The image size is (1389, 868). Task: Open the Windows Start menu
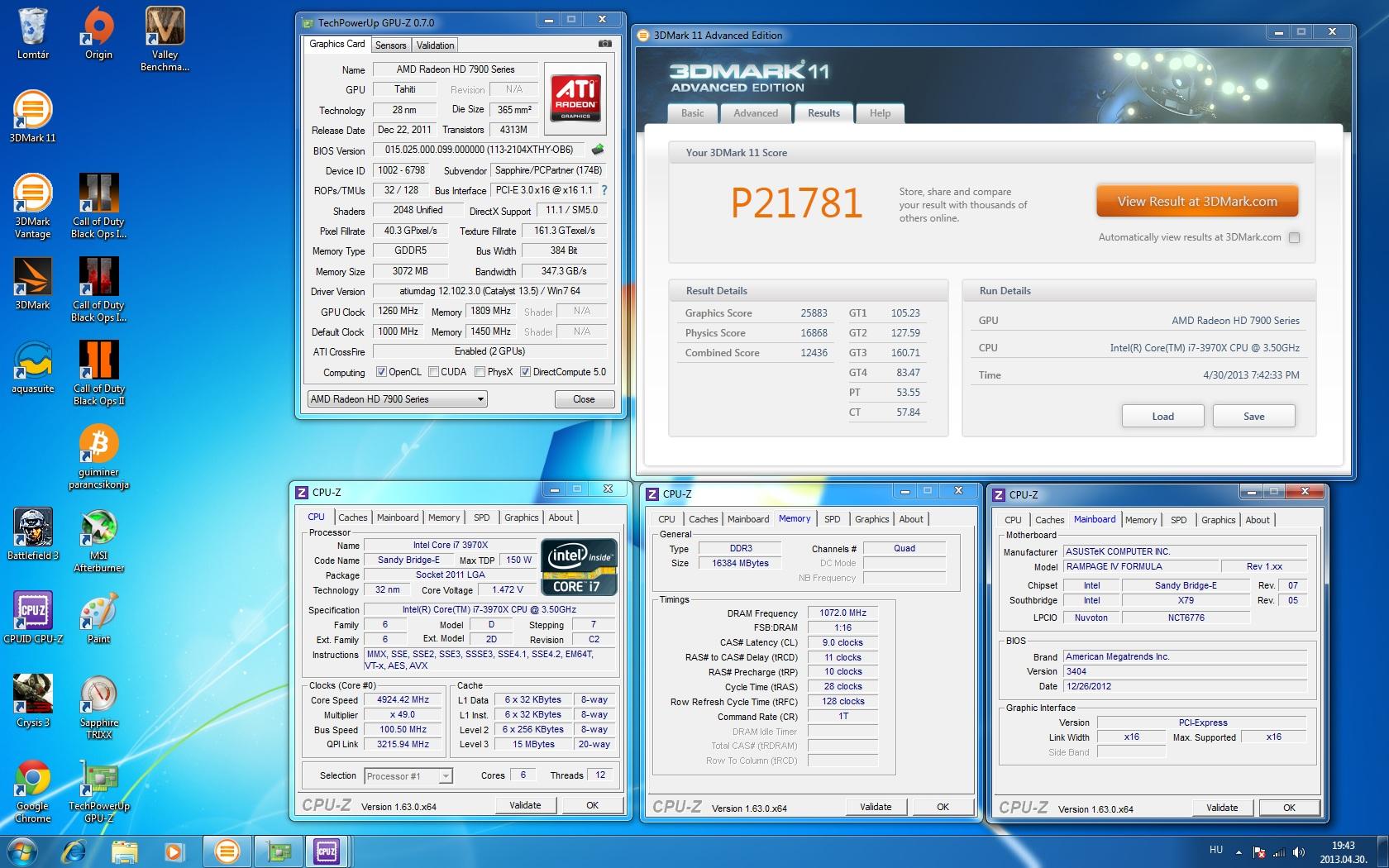22,851
